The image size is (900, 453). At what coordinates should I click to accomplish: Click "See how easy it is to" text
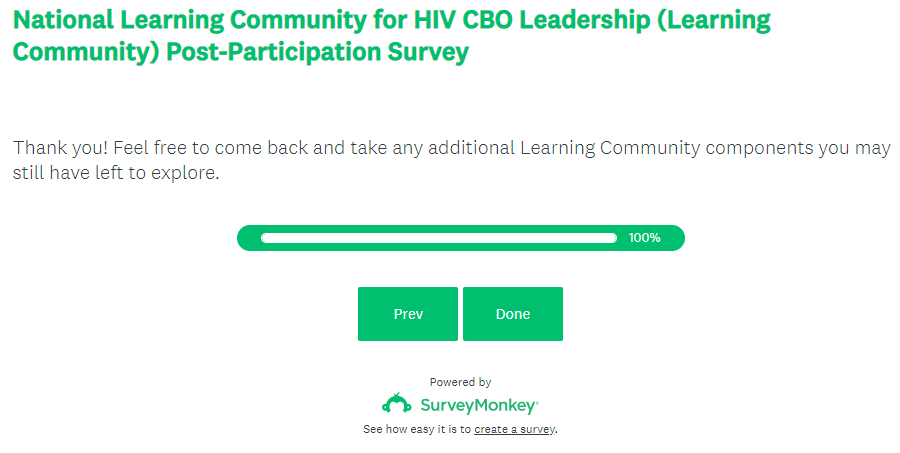(417, 429)
